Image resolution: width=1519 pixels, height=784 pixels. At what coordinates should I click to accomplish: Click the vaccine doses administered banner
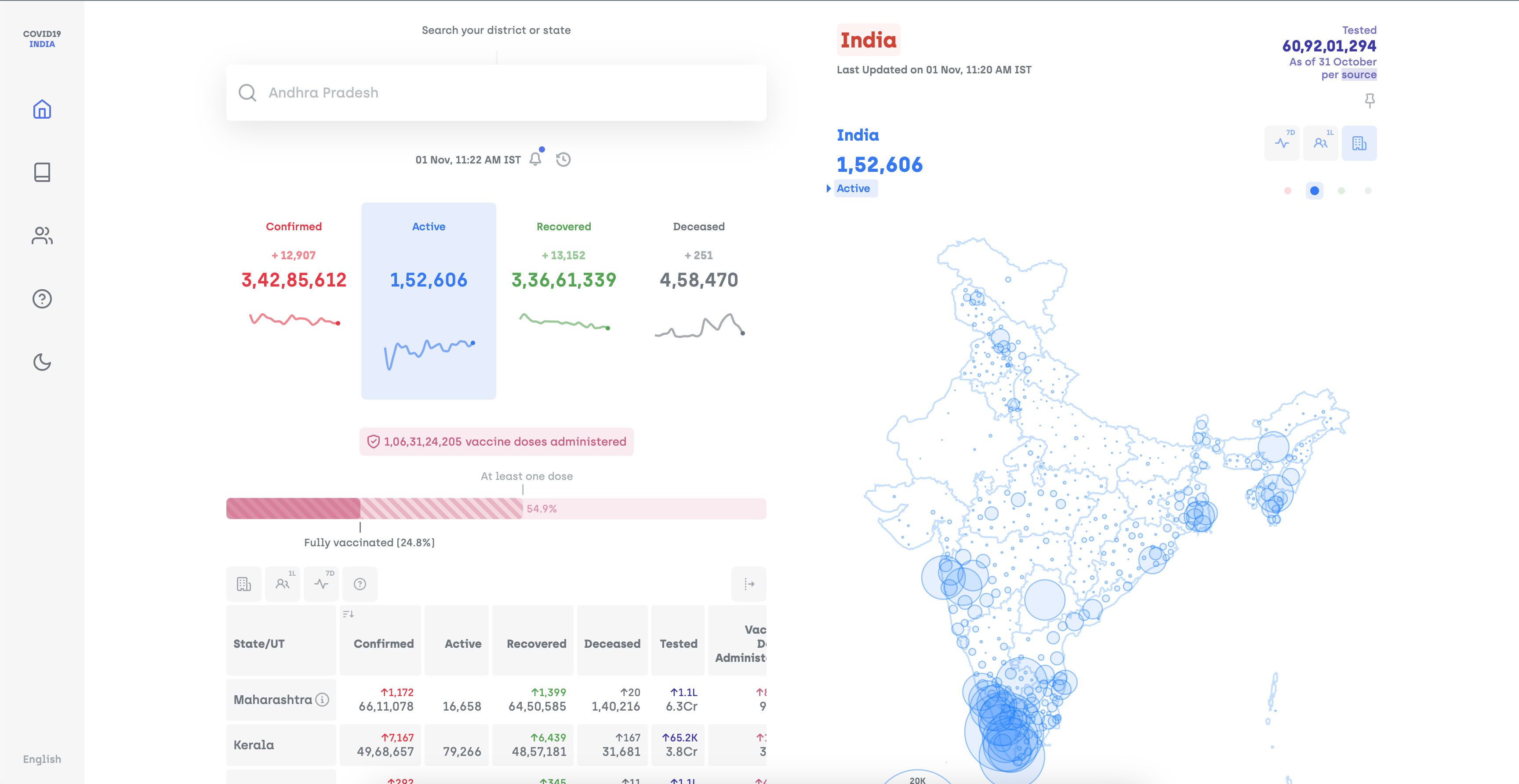497,442
